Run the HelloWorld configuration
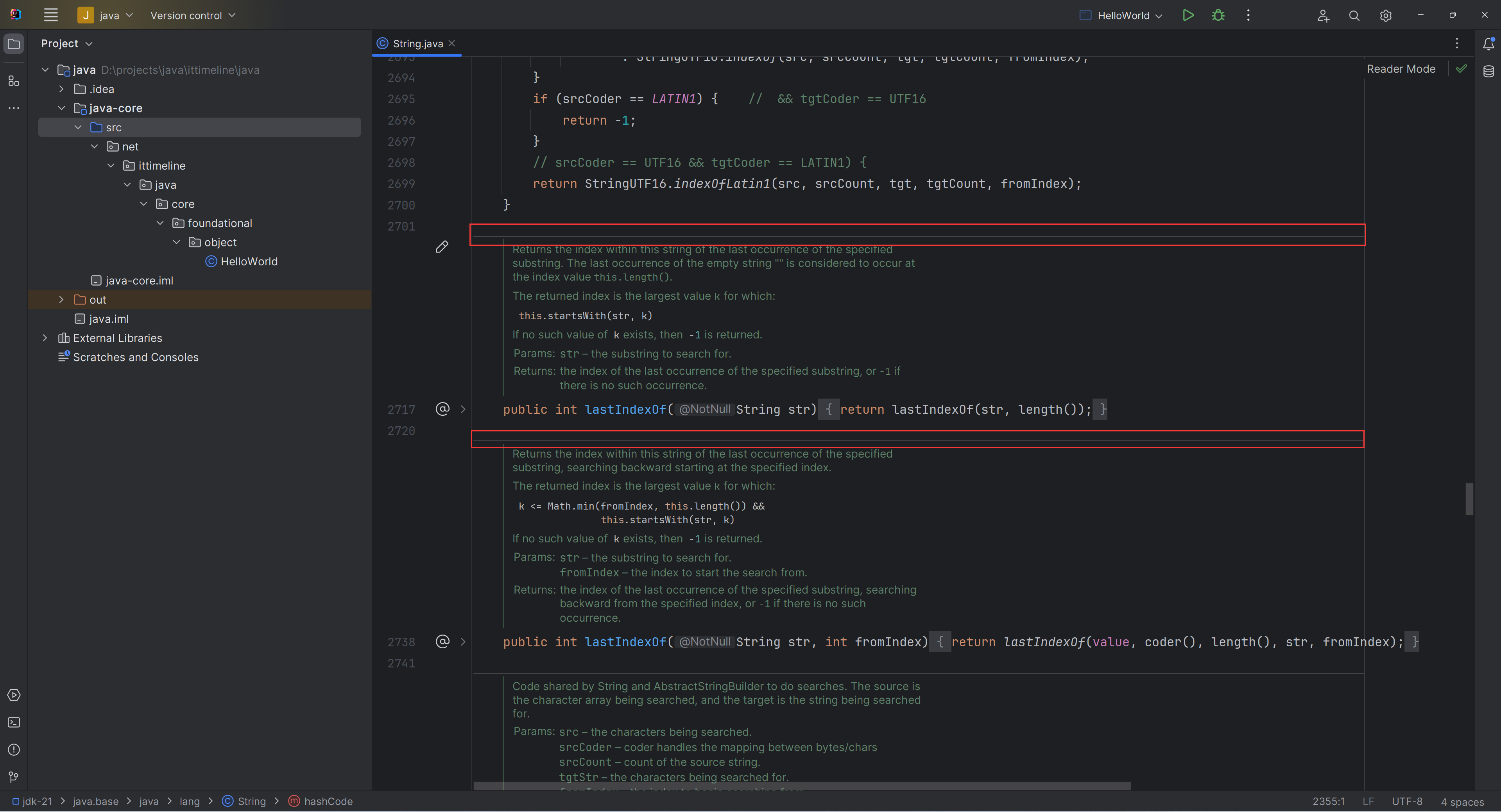1501x812 pixels. [x=1188, y=15]
